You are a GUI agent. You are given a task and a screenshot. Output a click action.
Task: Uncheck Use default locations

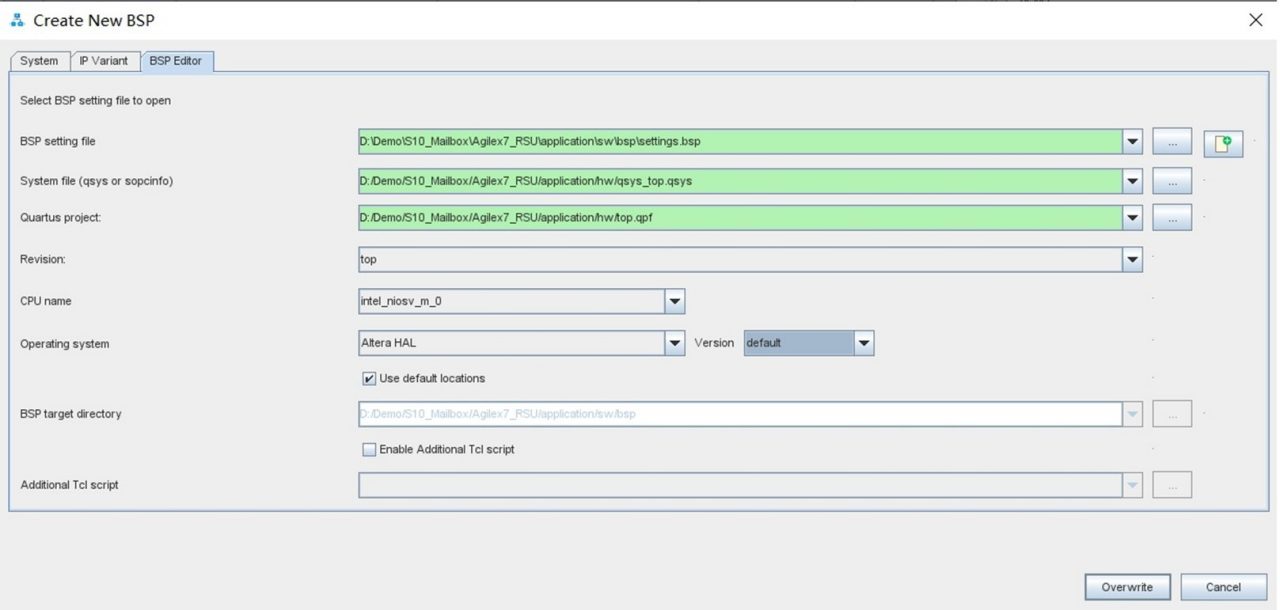coord(369,379)
